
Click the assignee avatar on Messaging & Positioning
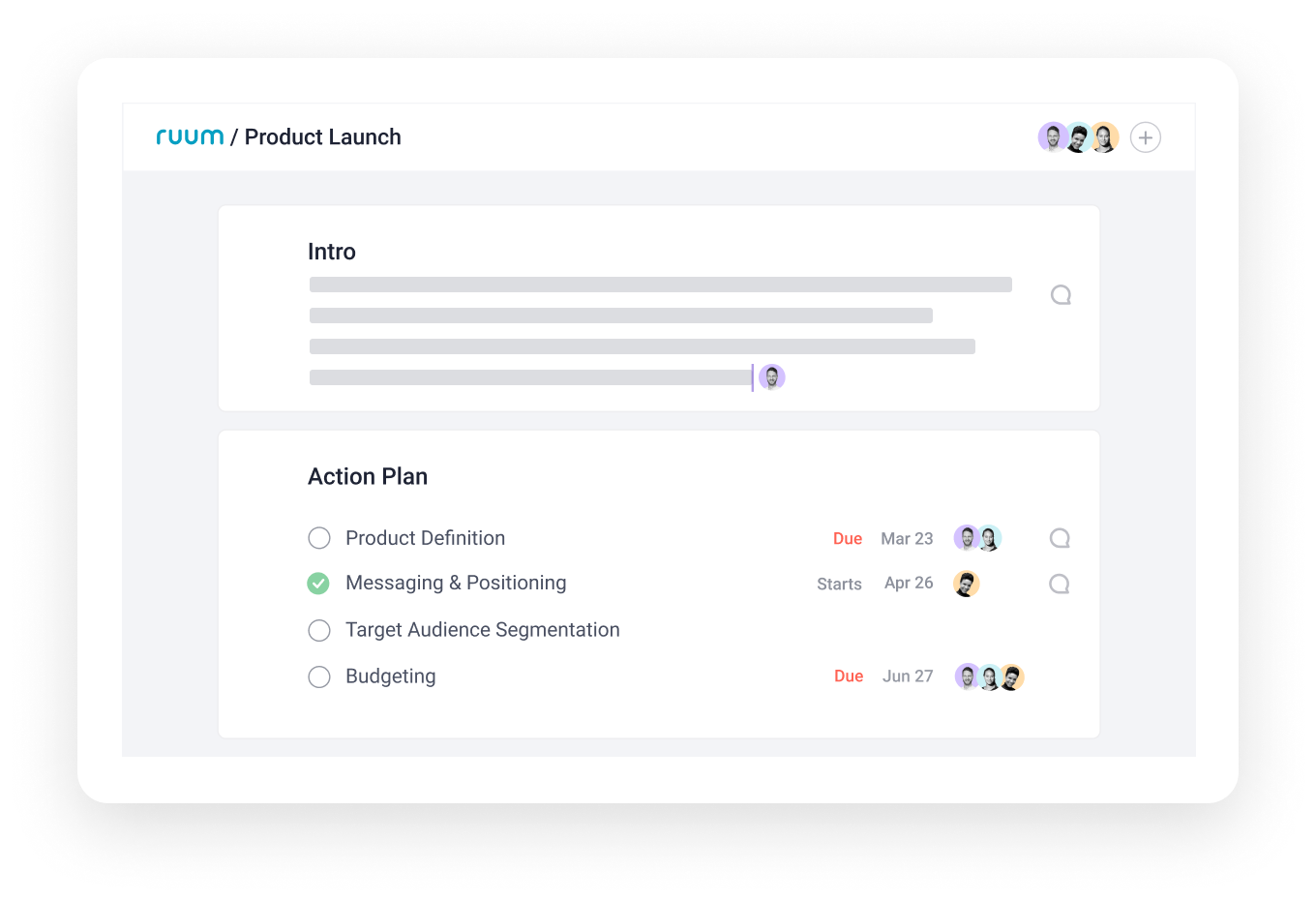click(966, 584)
